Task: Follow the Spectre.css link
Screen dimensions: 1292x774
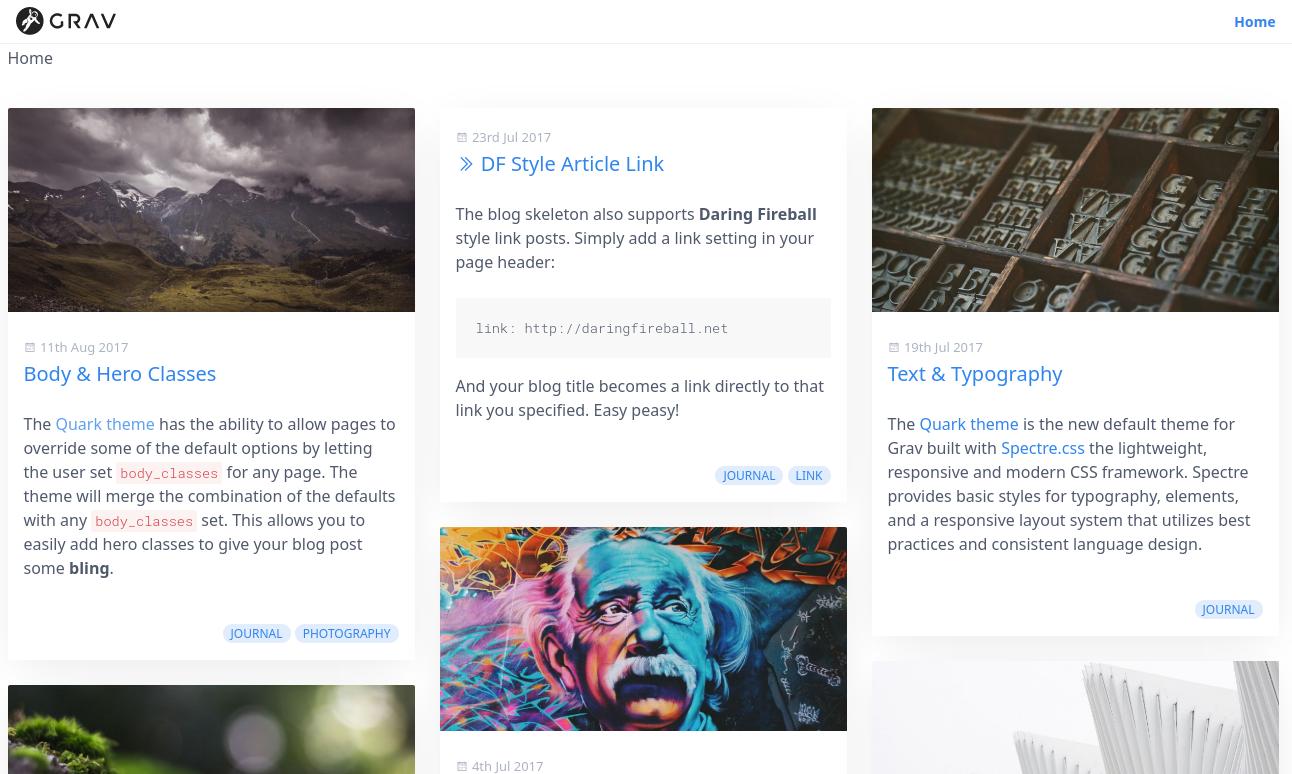Action: pos(1042,448)
